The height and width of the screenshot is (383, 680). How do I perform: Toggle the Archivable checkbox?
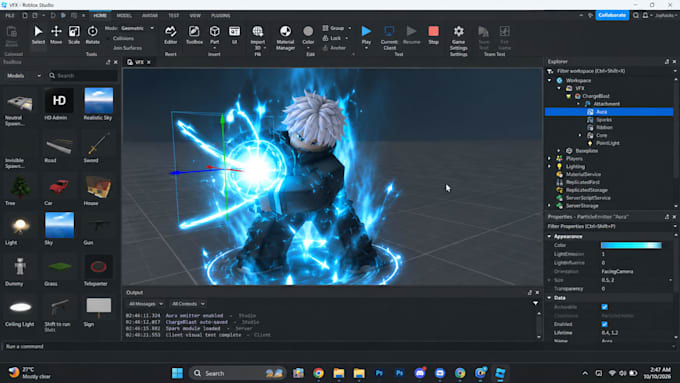tap(604, 307)
